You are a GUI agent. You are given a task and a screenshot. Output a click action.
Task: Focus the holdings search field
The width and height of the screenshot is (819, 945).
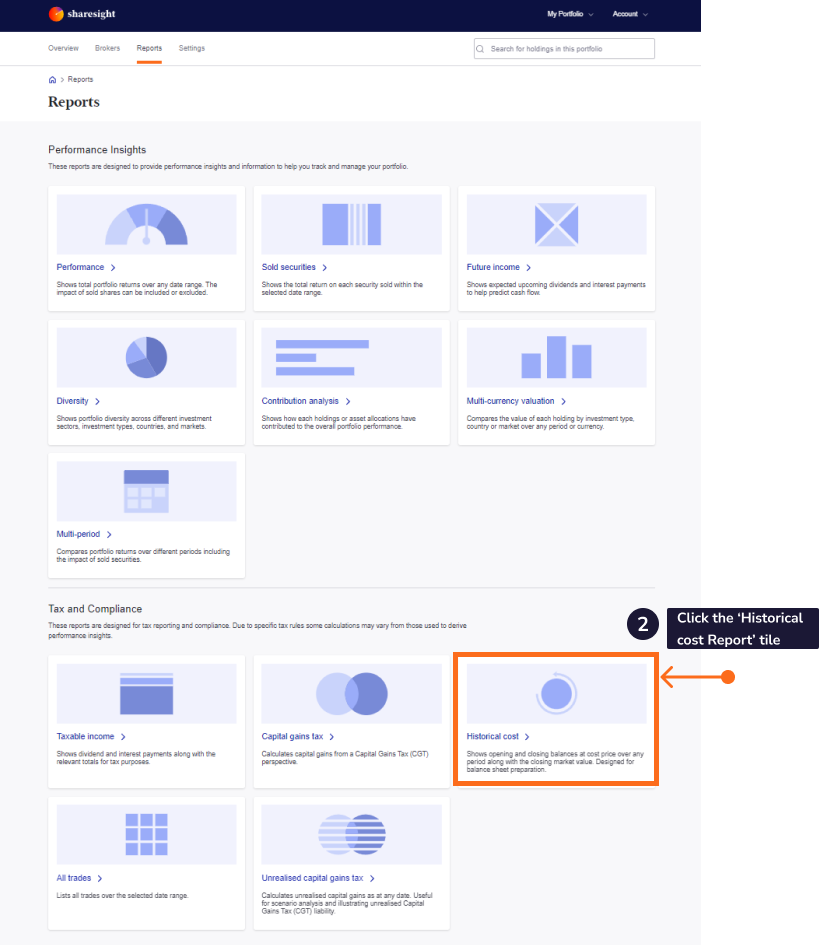coord(564,49)
